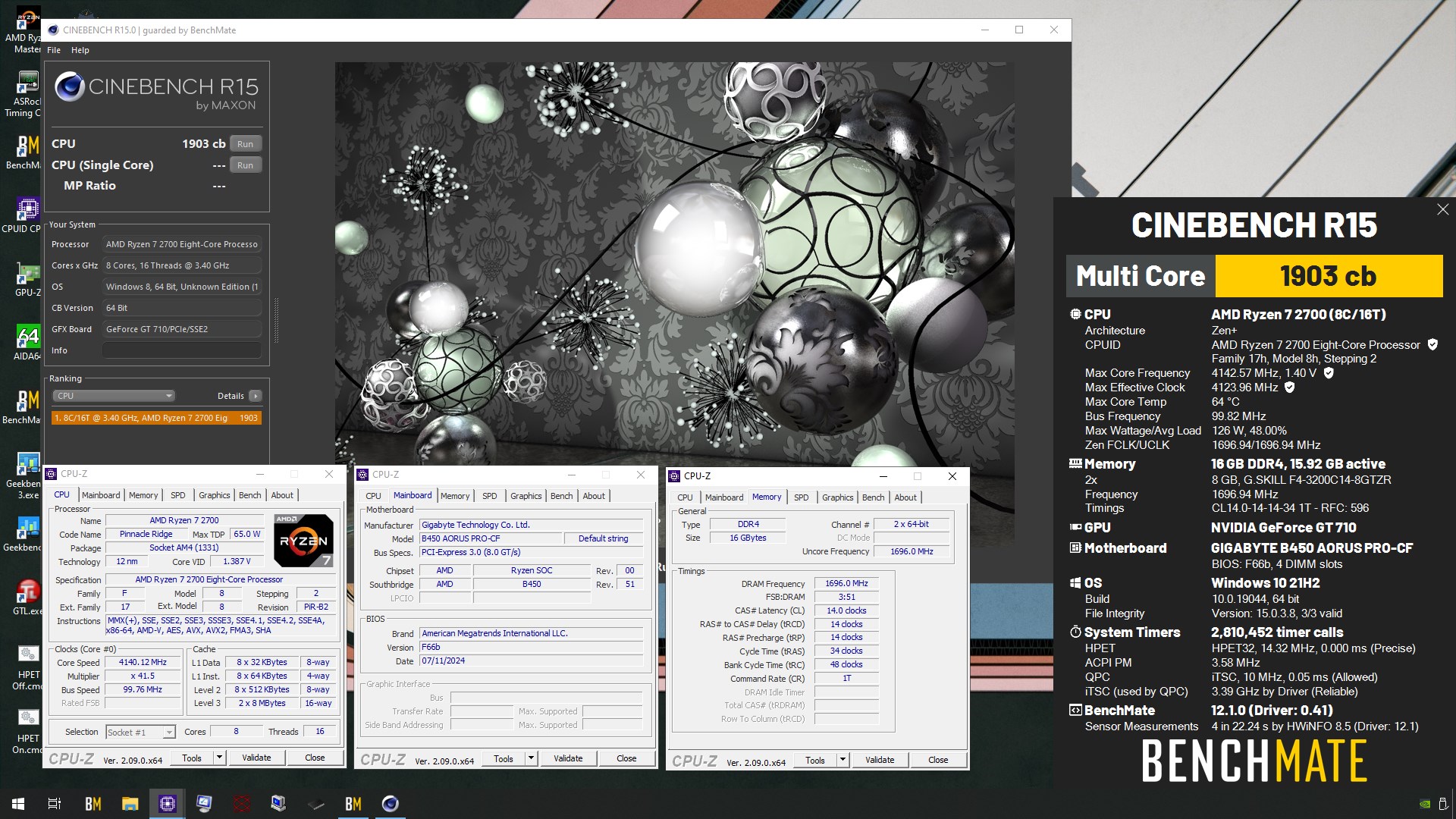The width and height of the screenshot is (1456, 819).
Task: Click Max Core Frequency verification shield
Action: [1329, 373]
